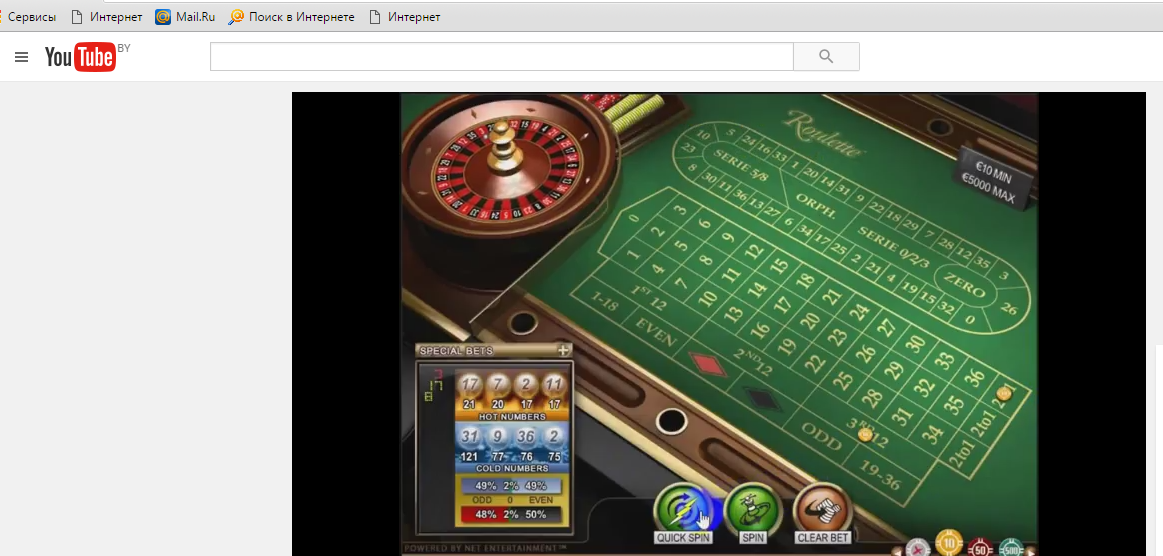Click hot number 17 ball
This screenshot has height=556, width=1163.
pos(470,385)
